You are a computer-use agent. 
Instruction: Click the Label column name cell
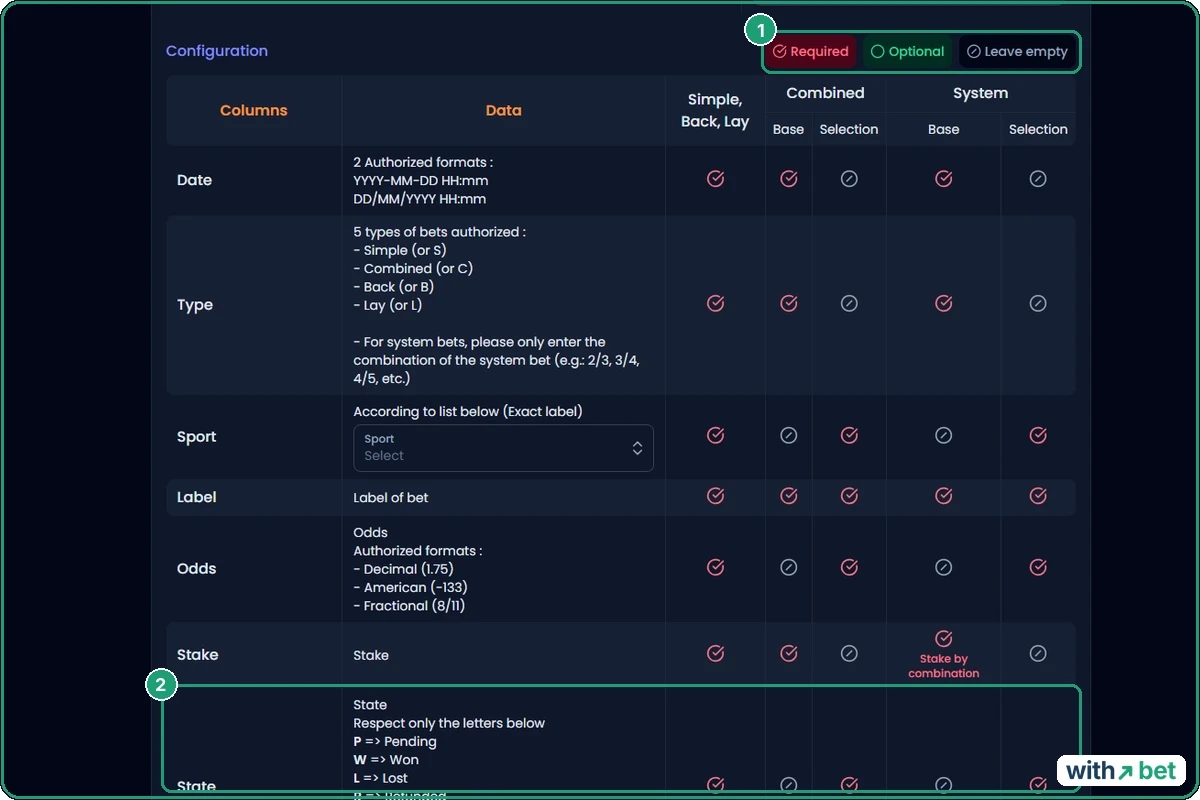click(x=254, y=497)
